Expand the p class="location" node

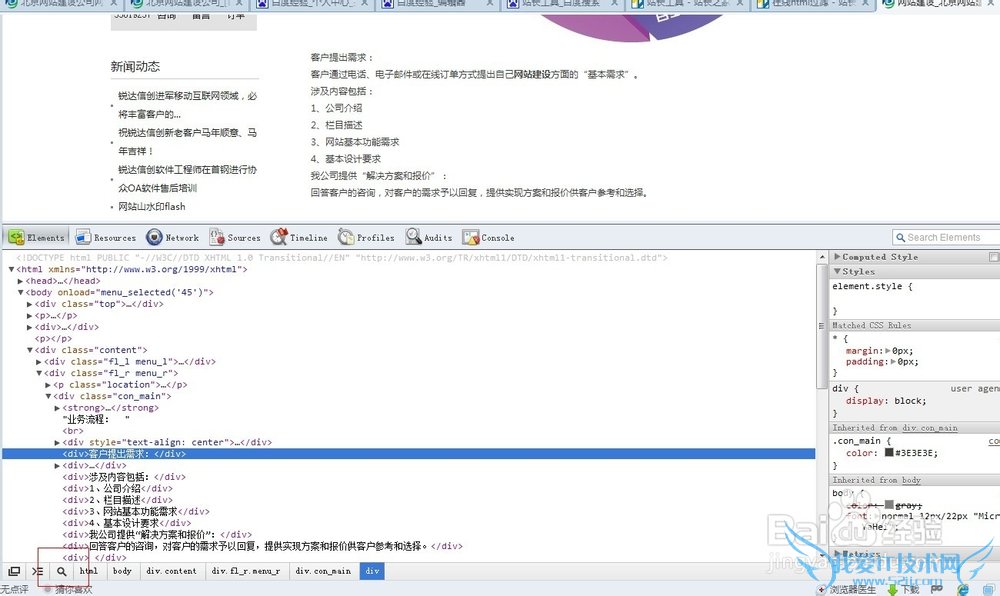coord(48,385)
